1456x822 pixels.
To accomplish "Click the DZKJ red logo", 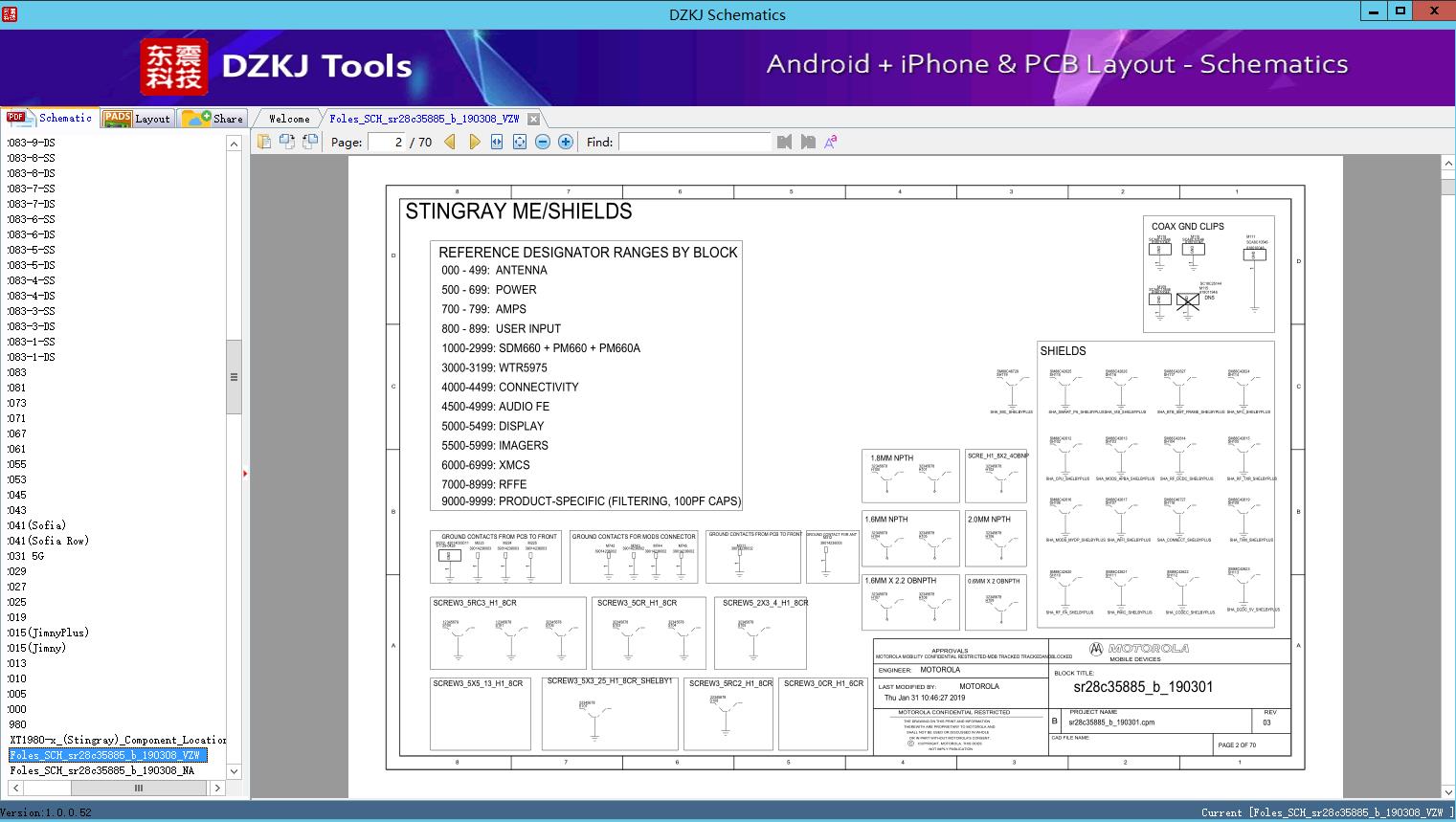I will click(x=174, y=66).
